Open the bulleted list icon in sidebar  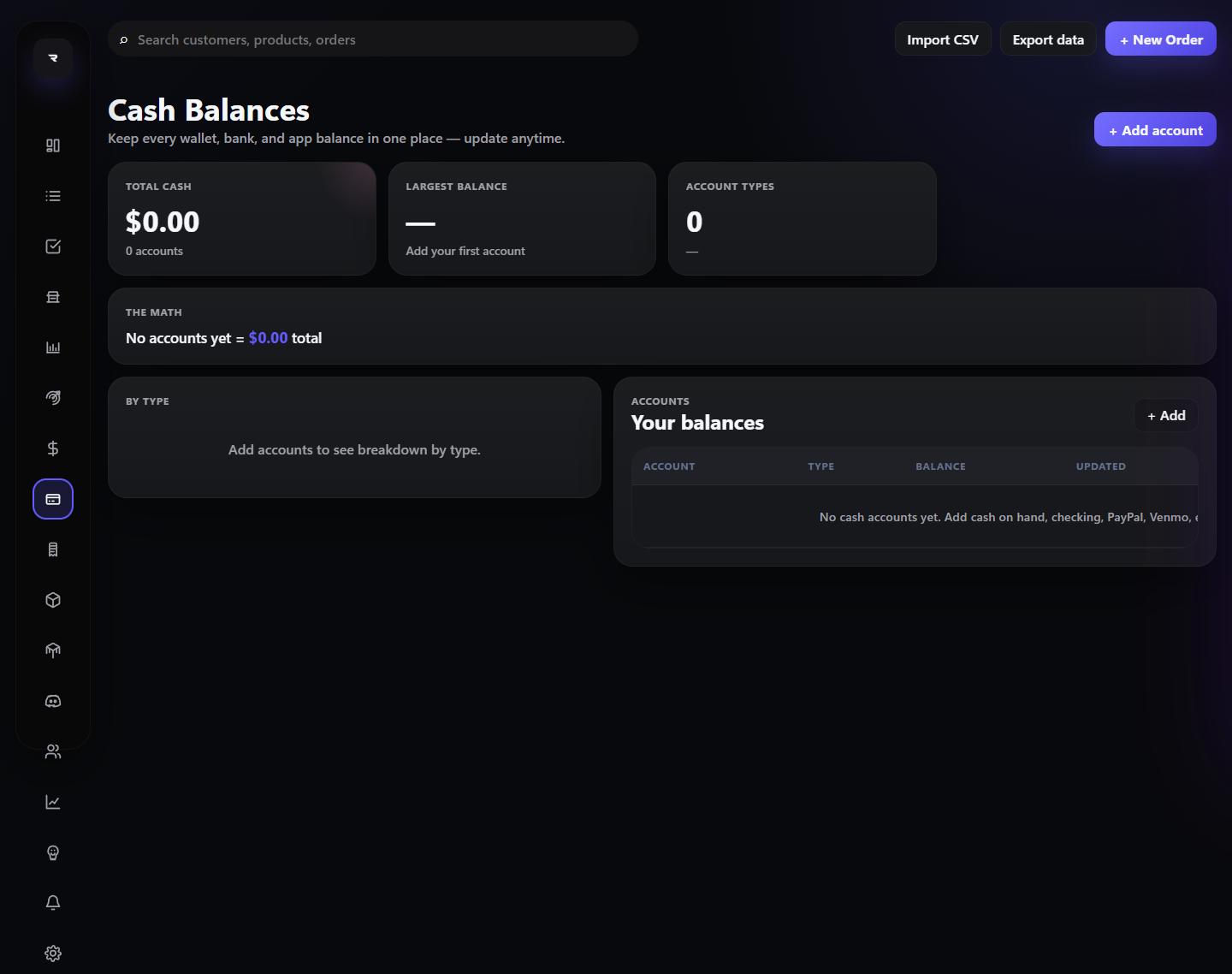coord(53,196)
